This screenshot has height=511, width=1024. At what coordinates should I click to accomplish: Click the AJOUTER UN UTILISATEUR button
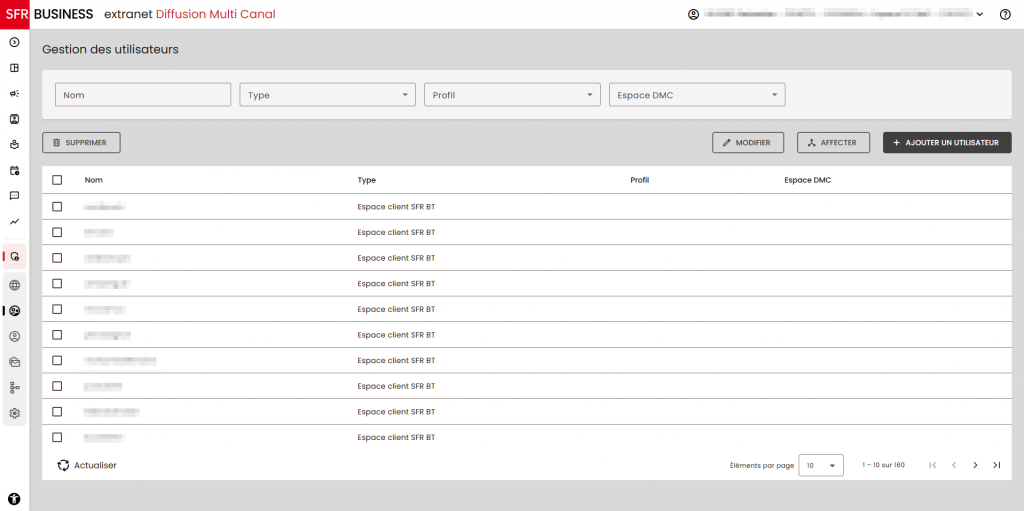click(946, 143)
